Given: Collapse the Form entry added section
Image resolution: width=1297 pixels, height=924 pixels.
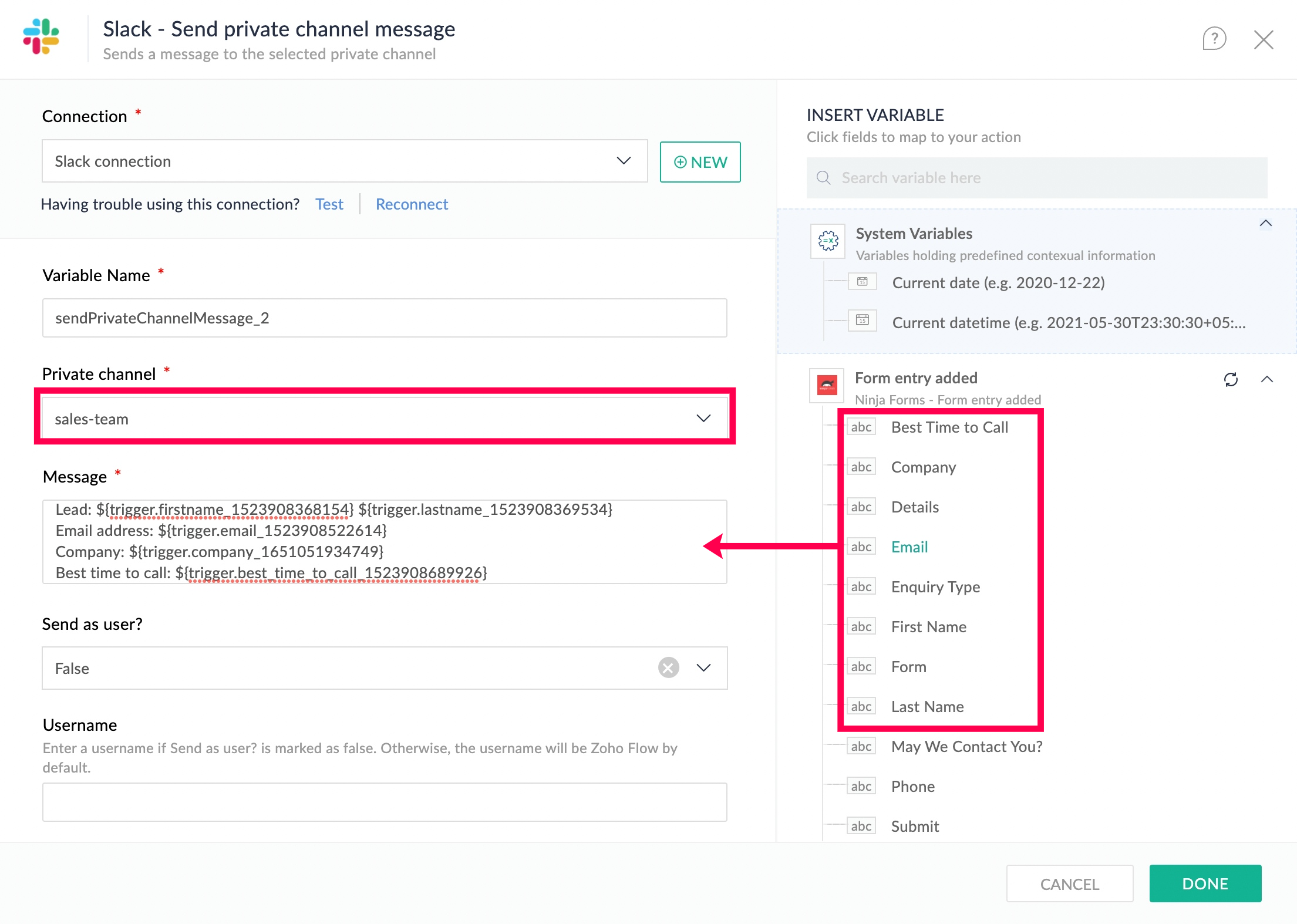Looking at the screenshot, I should (x=1266, y=379).
